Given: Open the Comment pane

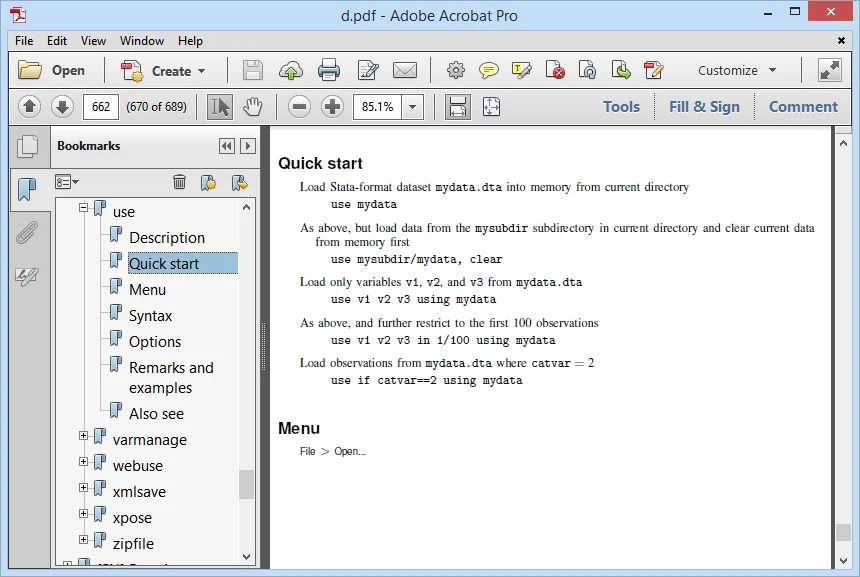Looking at the screenshot, I should point(803,106).
